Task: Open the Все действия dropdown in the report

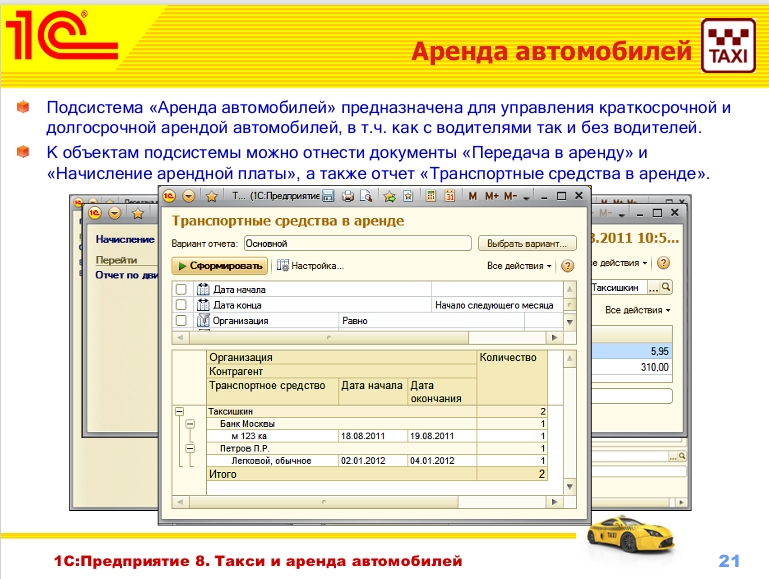Action: (x=519, y=266)
